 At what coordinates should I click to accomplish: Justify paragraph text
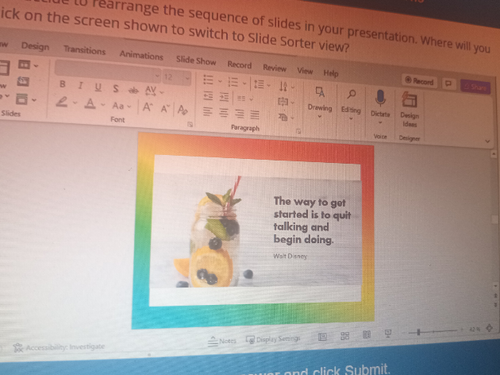(255, 115)
